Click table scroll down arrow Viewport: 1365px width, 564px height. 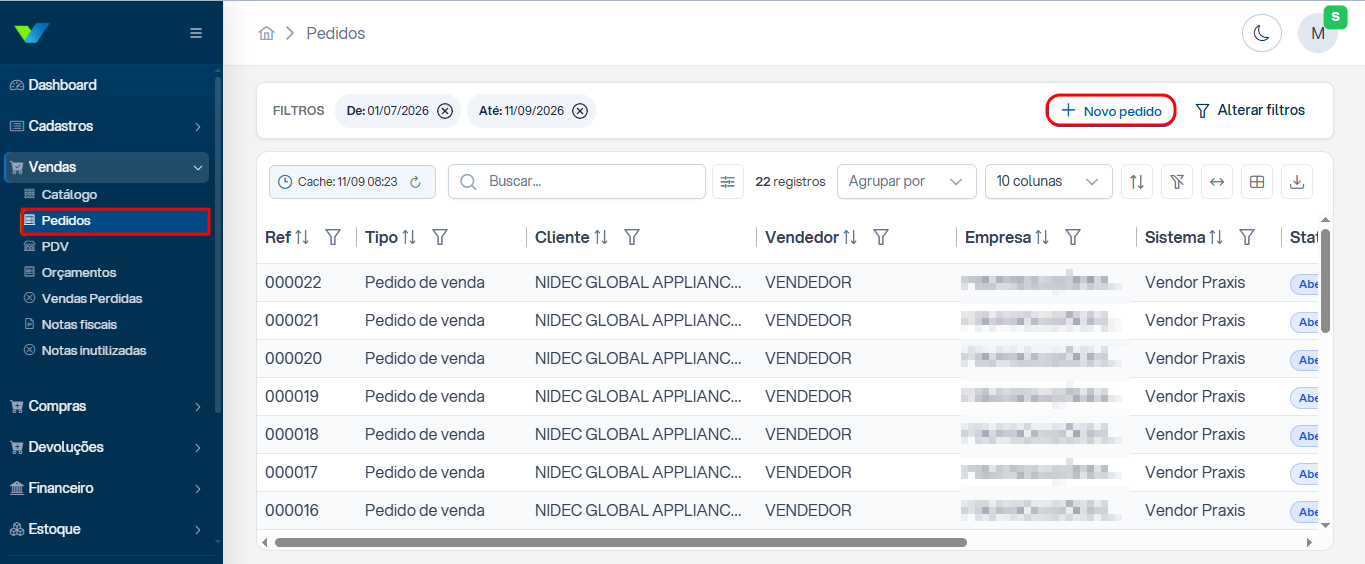tap(1326, 524)
